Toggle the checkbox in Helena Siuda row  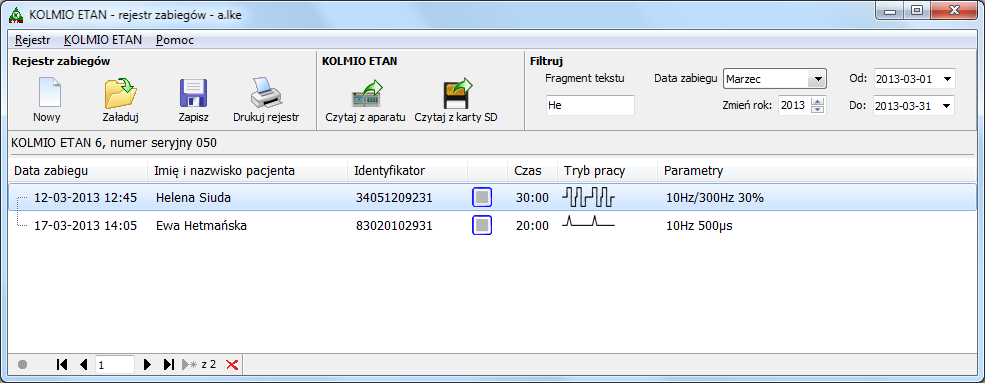[482, 197]
